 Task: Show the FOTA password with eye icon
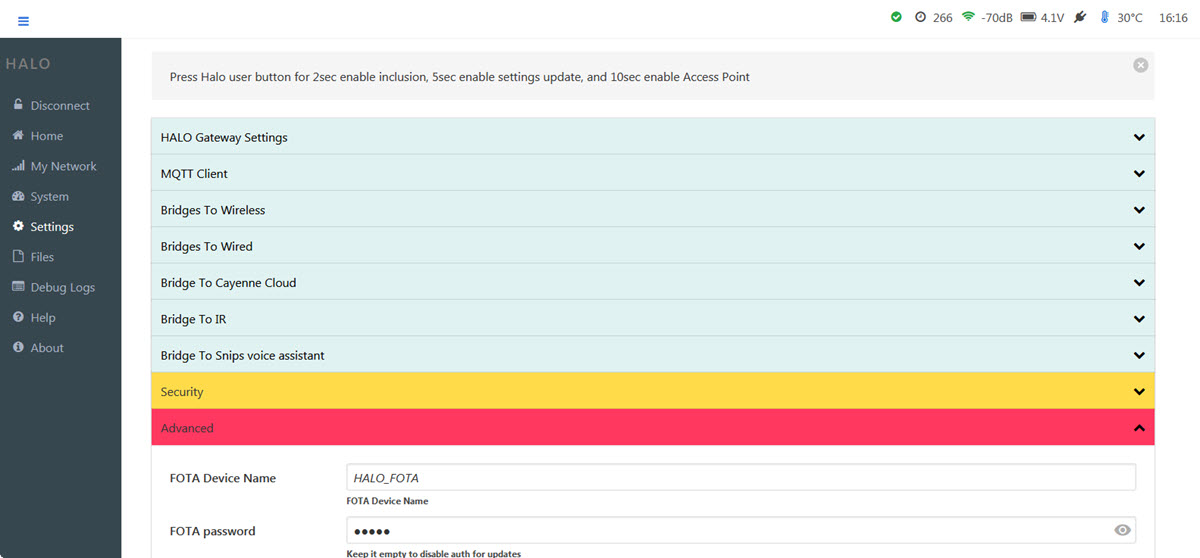tap(1122, 530)
